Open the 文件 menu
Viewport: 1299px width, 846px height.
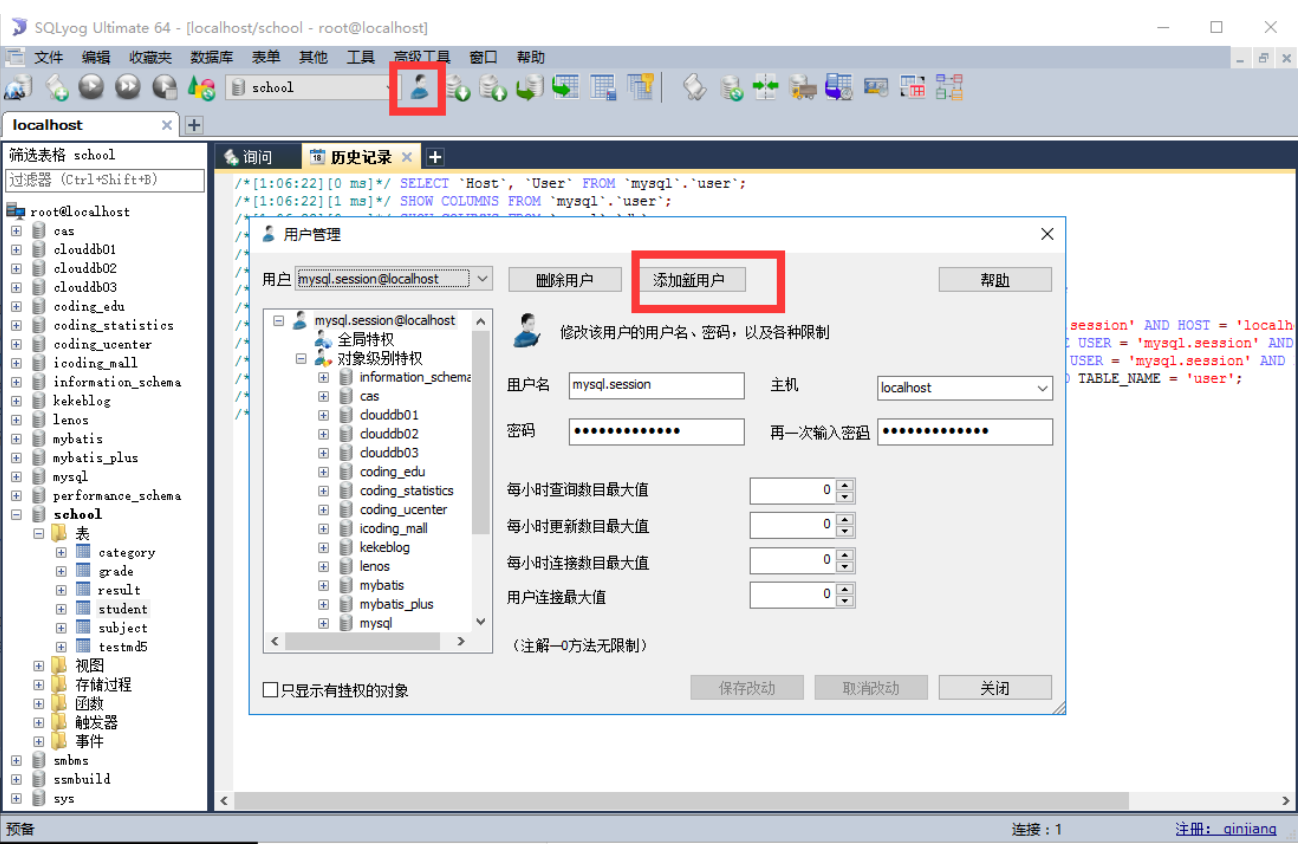tap(49, 58)
